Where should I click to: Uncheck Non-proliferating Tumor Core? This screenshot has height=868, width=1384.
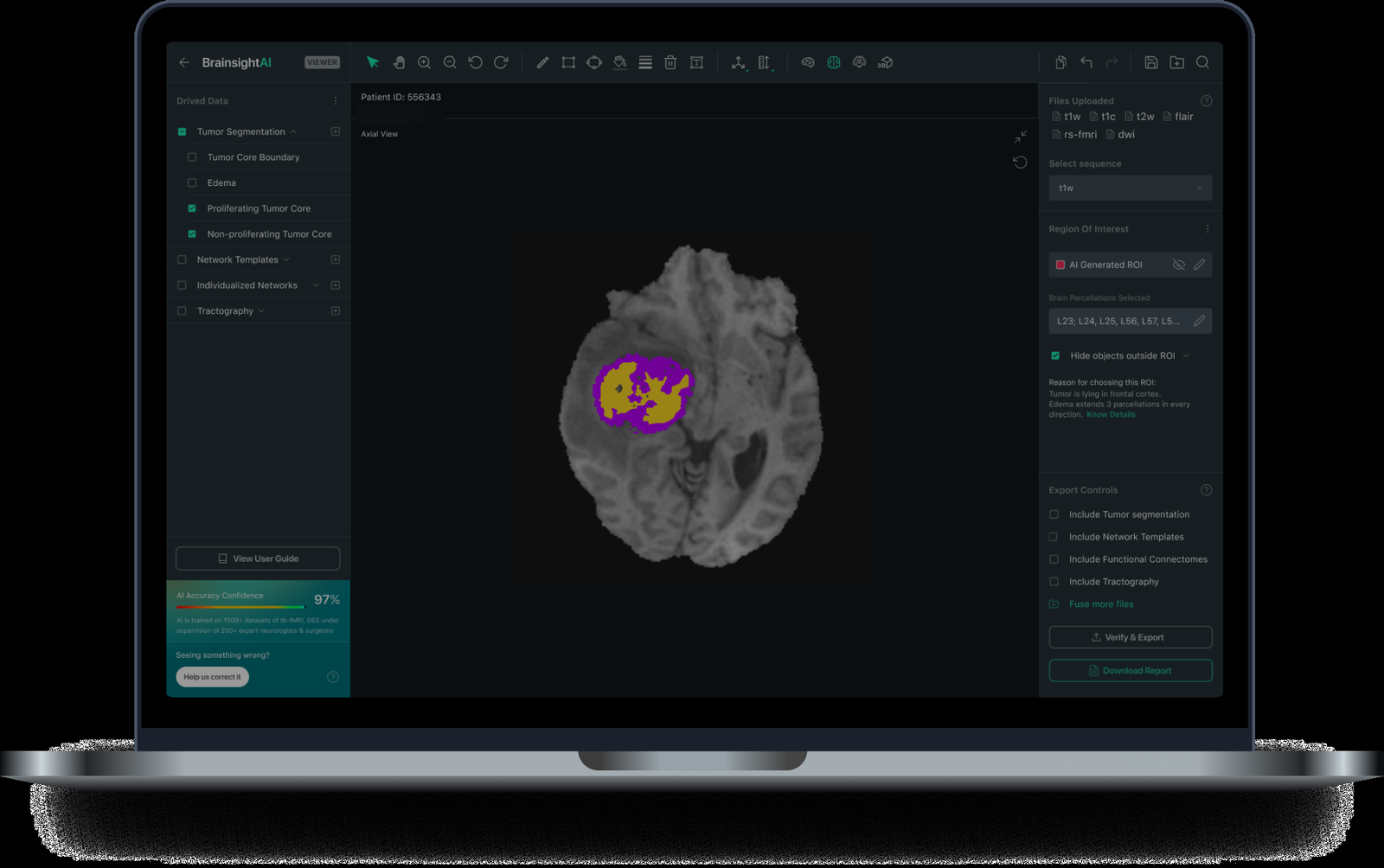(x=192, y=234)
